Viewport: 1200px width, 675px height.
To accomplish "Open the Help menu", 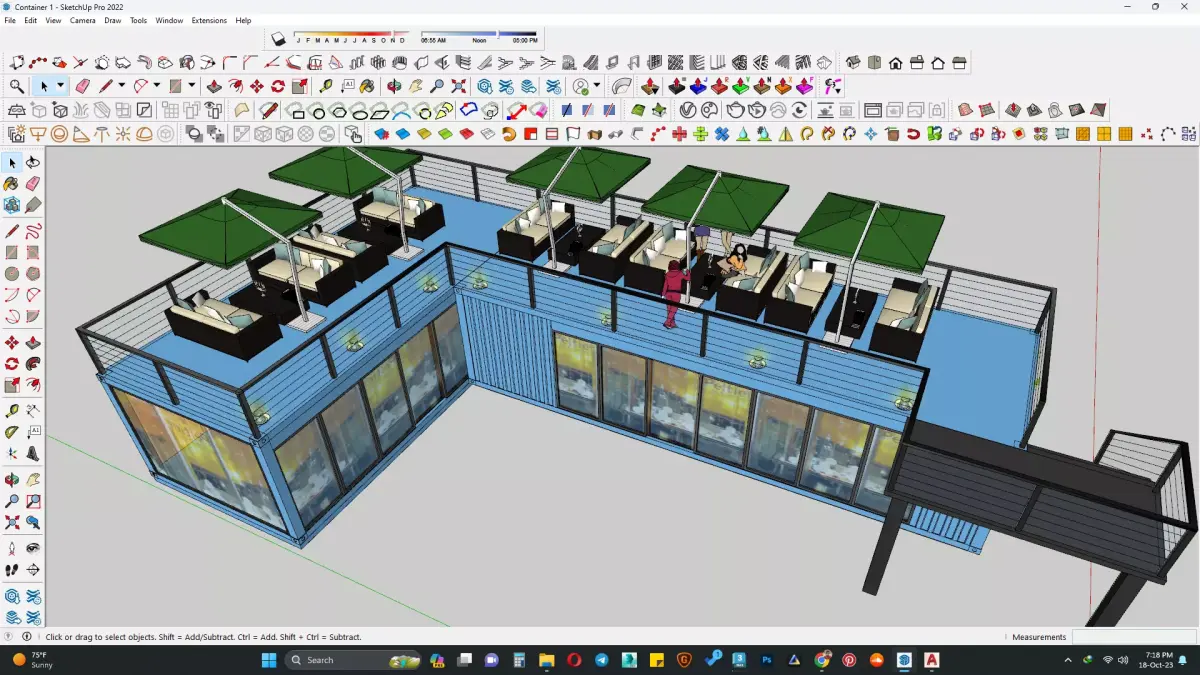I will click(243, 20).
